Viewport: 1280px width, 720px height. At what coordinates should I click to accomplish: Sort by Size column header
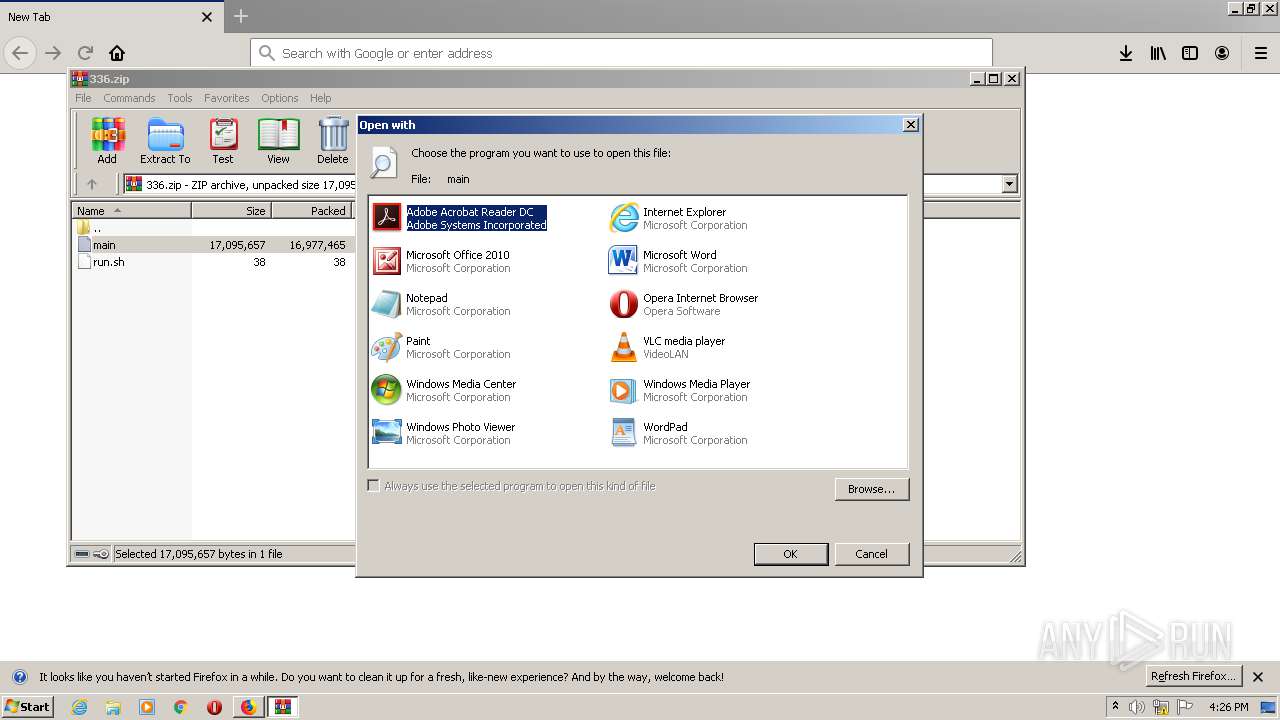click(231, 211)
